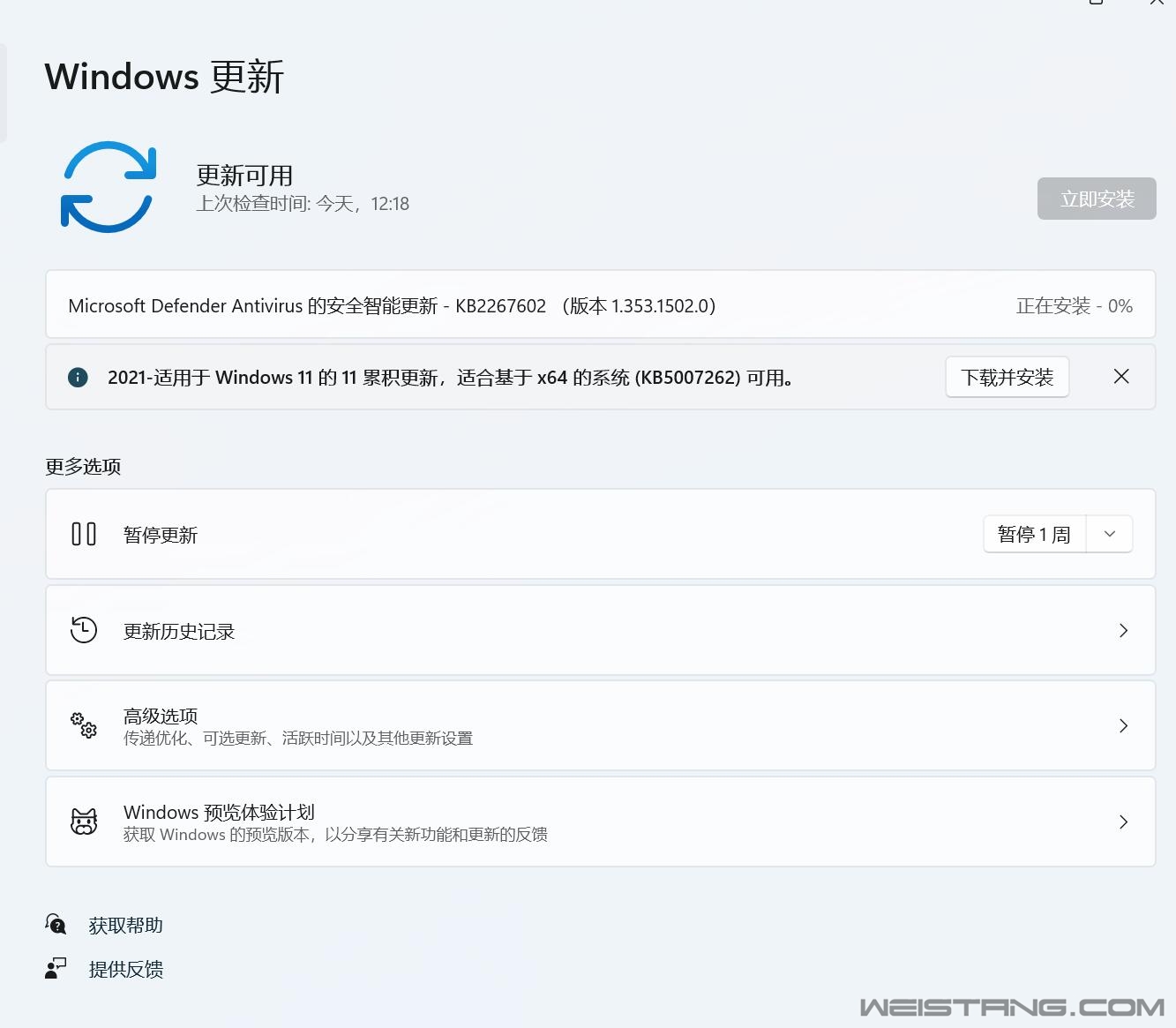Click the 更新可用 status heading
This screenshot has width=1176, height=1028.
tap(244, 176)
